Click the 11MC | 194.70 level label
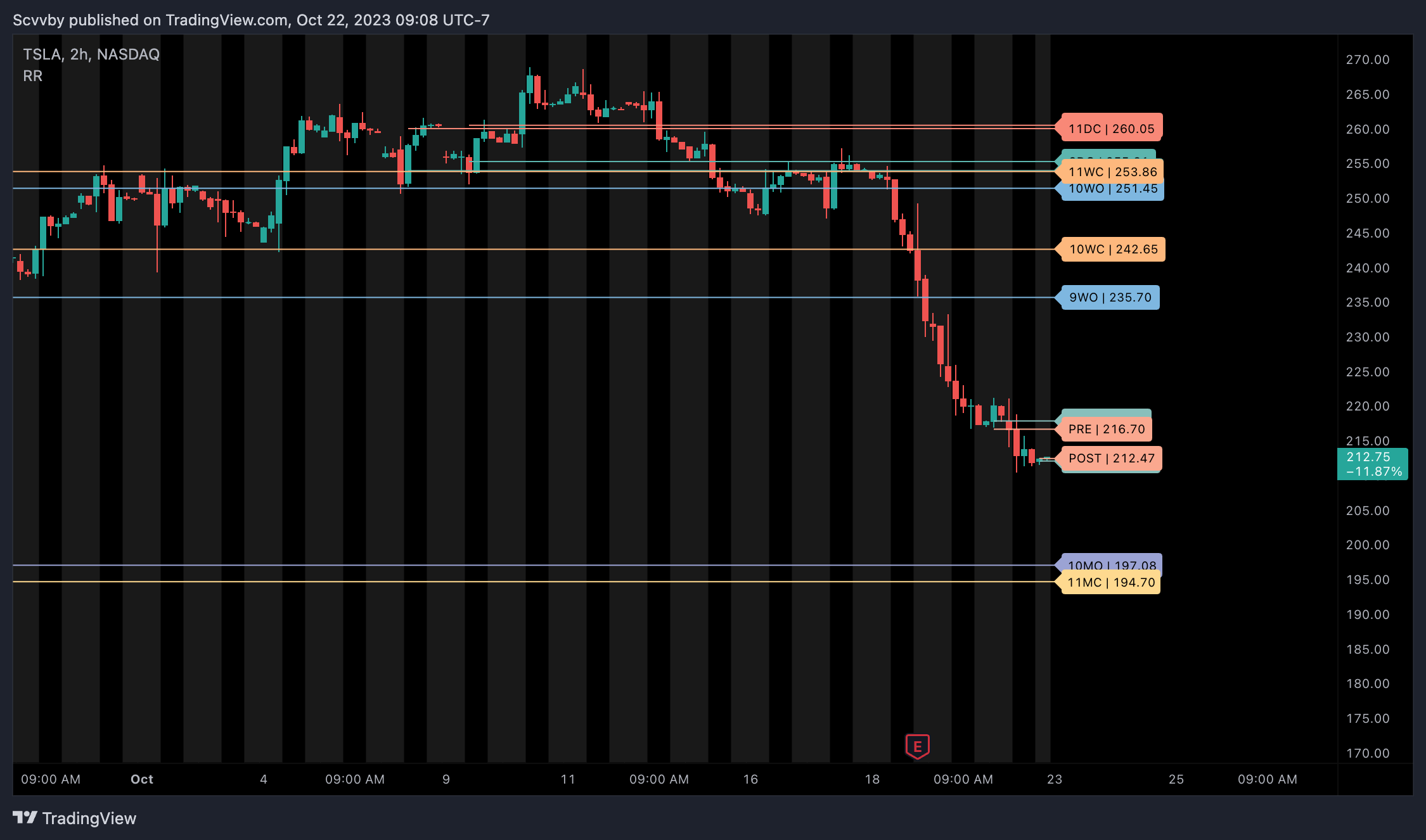Image resolution: width=1426 pixels, height=840 pixels. (x=1109, y=582)
